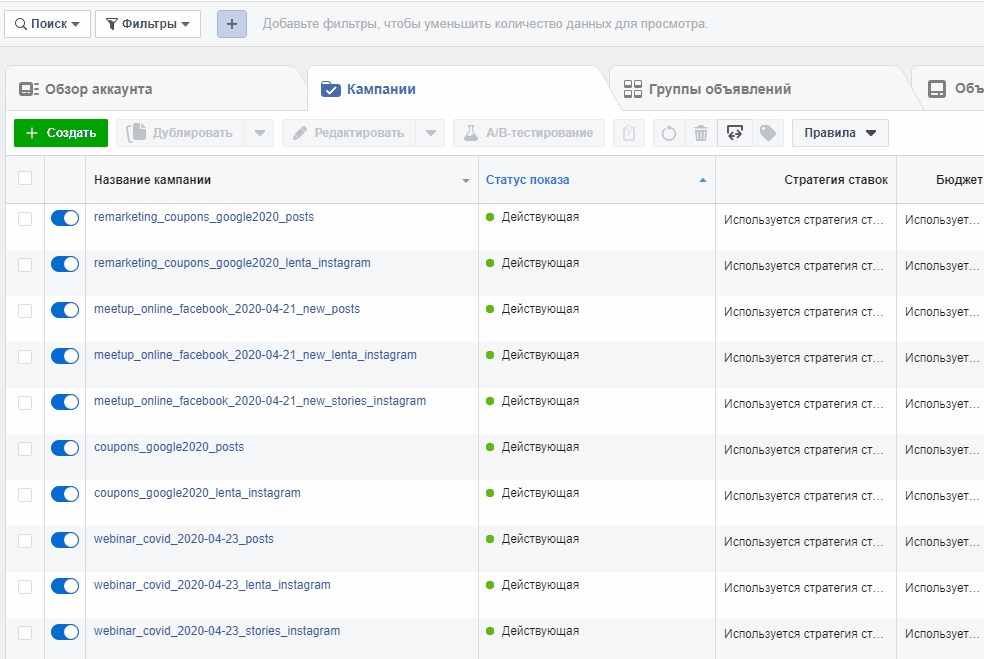
Task: Click the А/B-тестирование button
Action: tap(528, 132)
